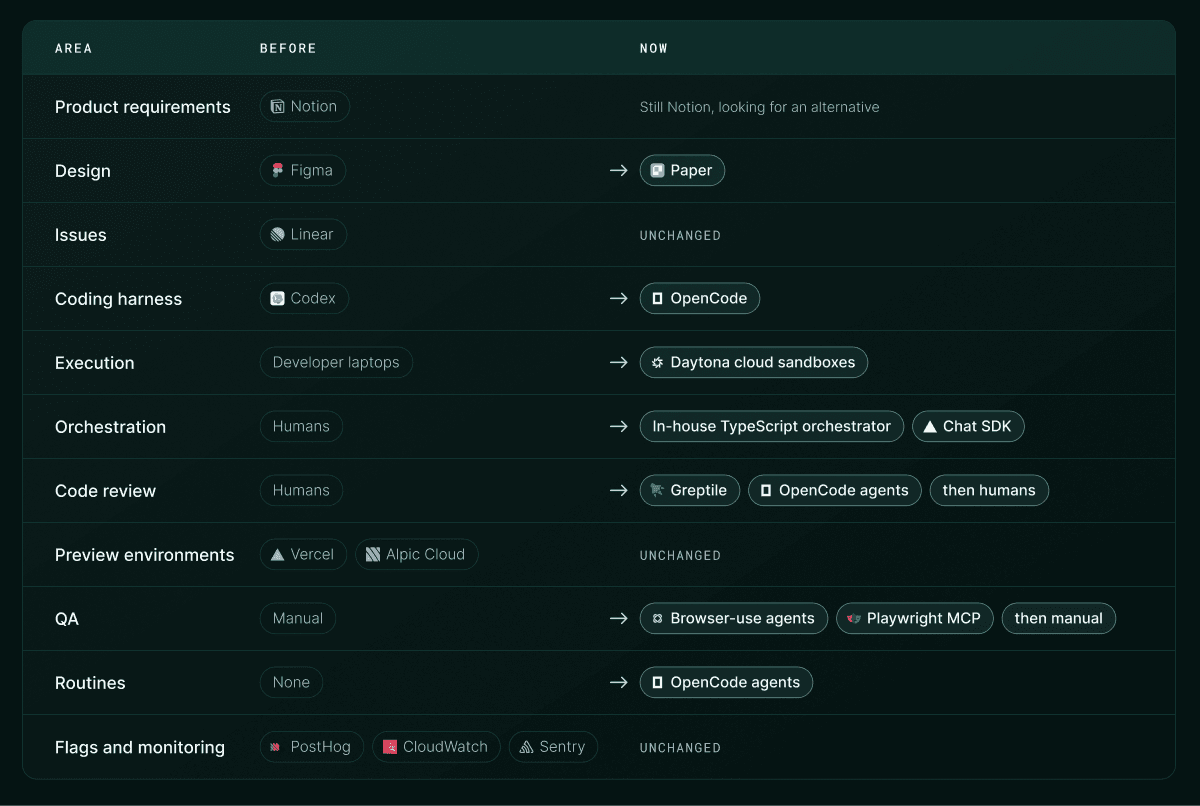
Task: Click the "Product requirements" row label
Action: click(x=143, y=107)
